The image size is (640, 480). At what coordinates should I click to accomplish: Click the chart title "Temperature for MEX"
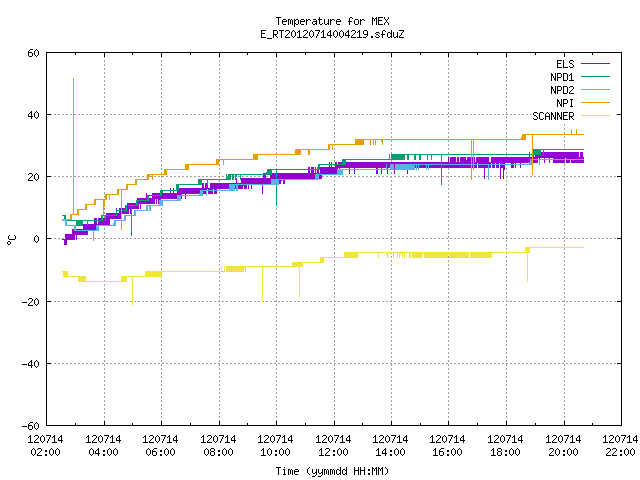(332, 21)
